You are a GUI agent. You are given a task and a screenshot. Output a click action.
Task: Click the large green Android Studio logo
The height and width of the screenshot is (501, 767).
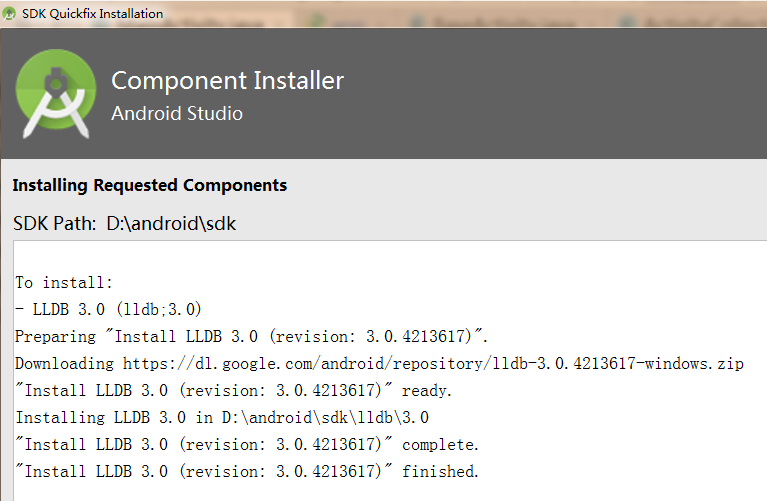tap(56, 93)
